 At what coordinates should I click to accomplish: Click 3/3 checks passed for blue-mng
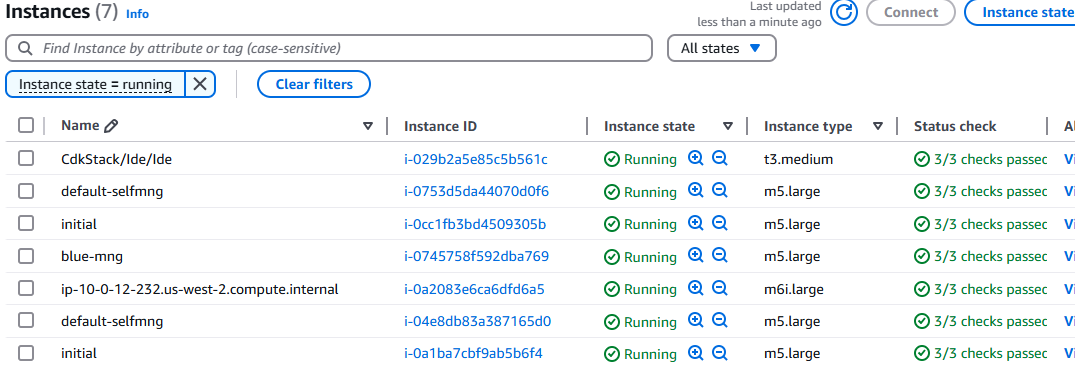(981, 257)
